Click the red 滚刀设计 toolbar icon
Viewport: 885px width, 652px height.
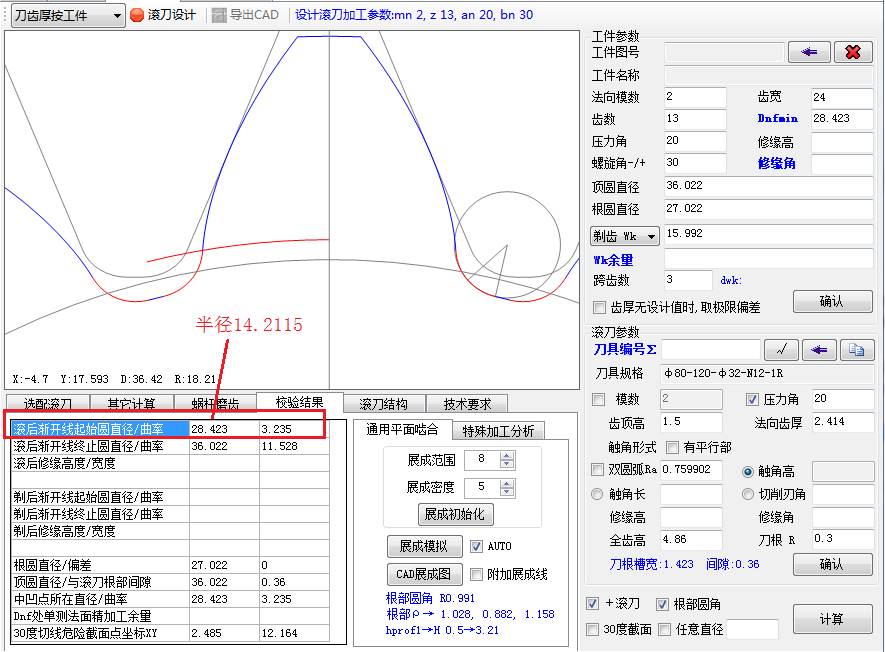137,15
